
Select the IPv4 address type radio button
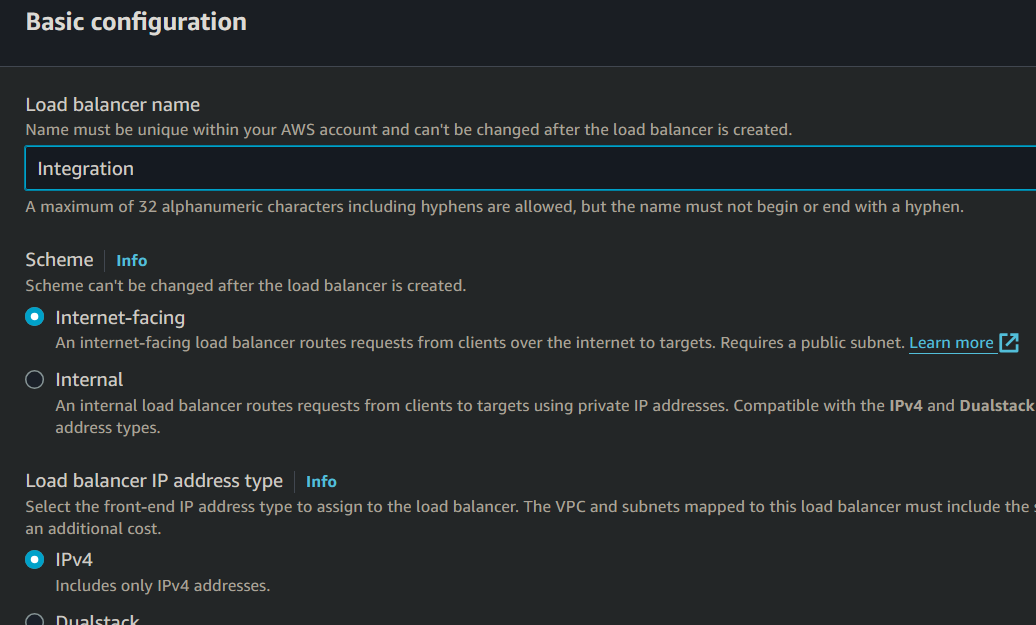click(35, 560)
